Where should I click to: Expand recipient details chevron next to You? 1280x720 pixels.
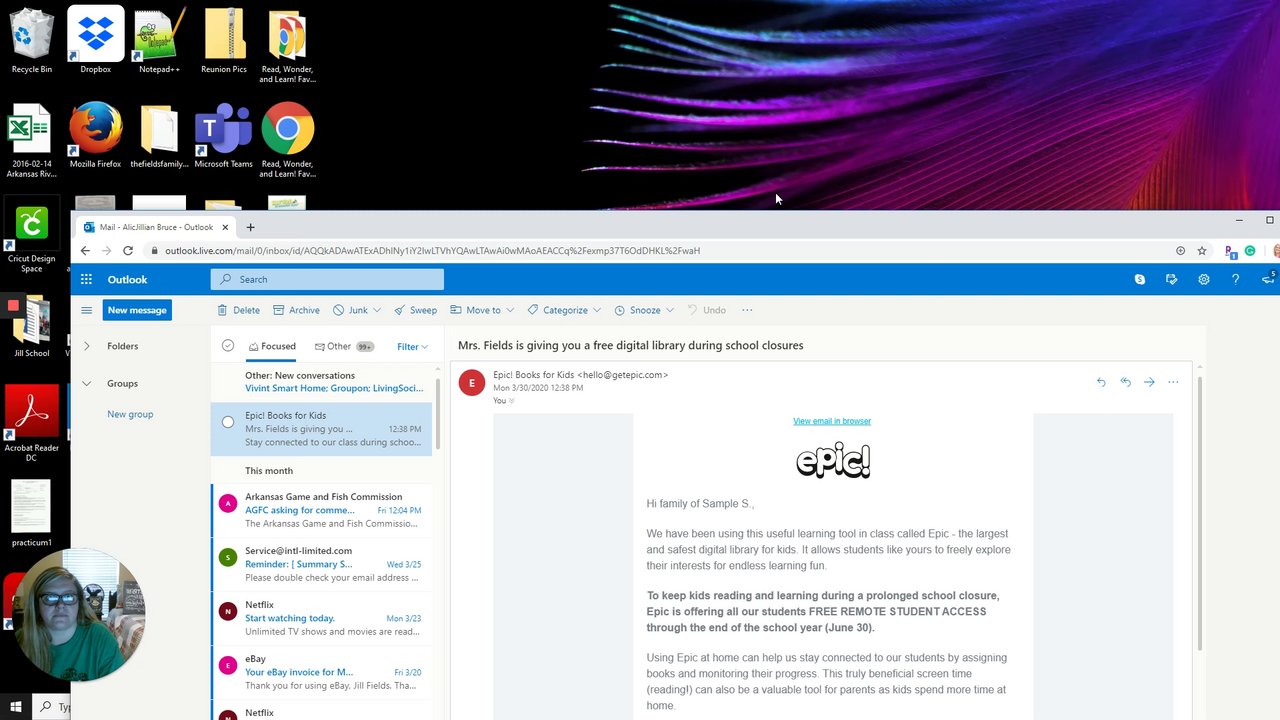[x=512, y=401]
